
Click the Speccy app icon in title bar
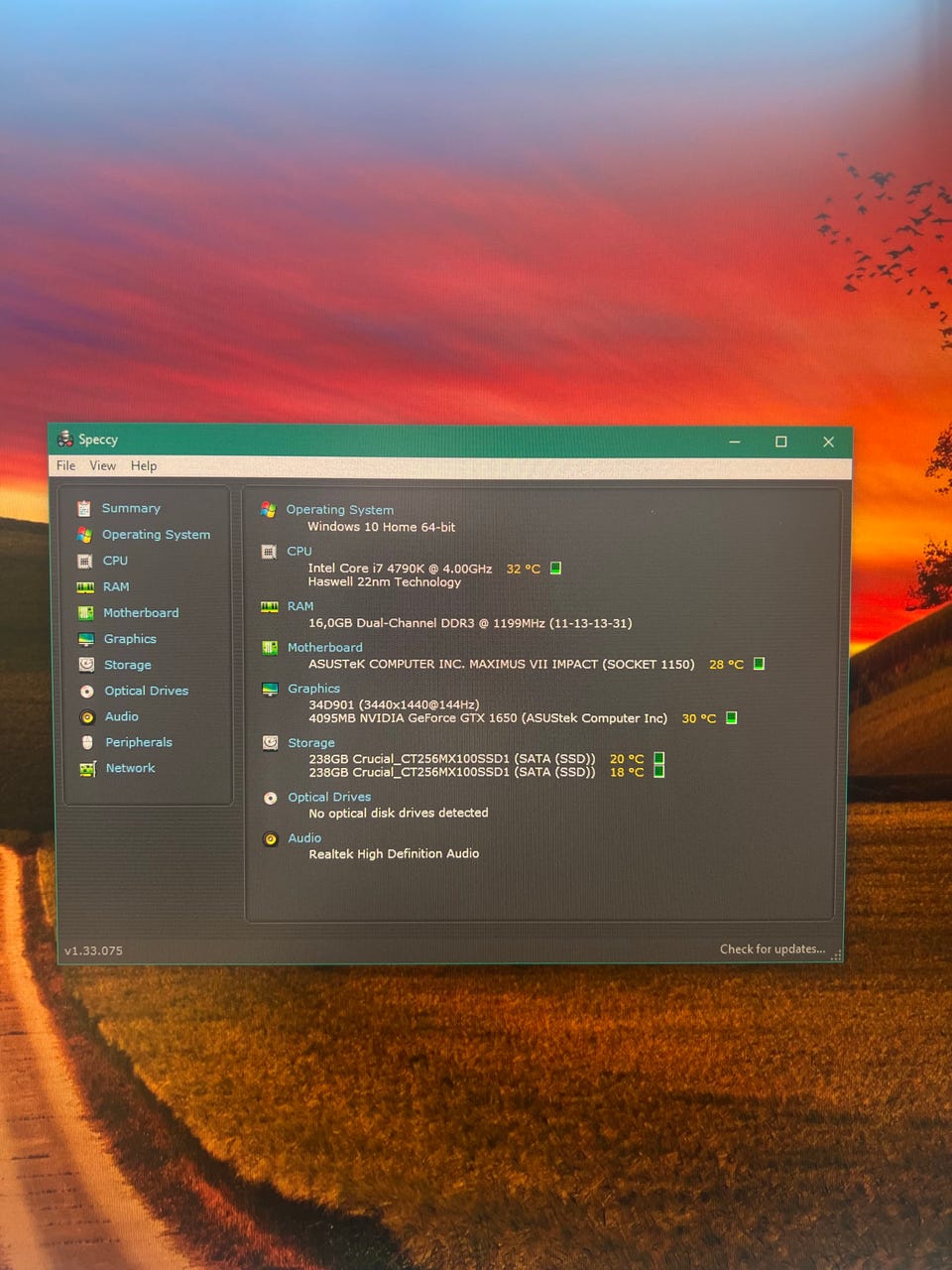pyautogui.click(x=65, y=439)
